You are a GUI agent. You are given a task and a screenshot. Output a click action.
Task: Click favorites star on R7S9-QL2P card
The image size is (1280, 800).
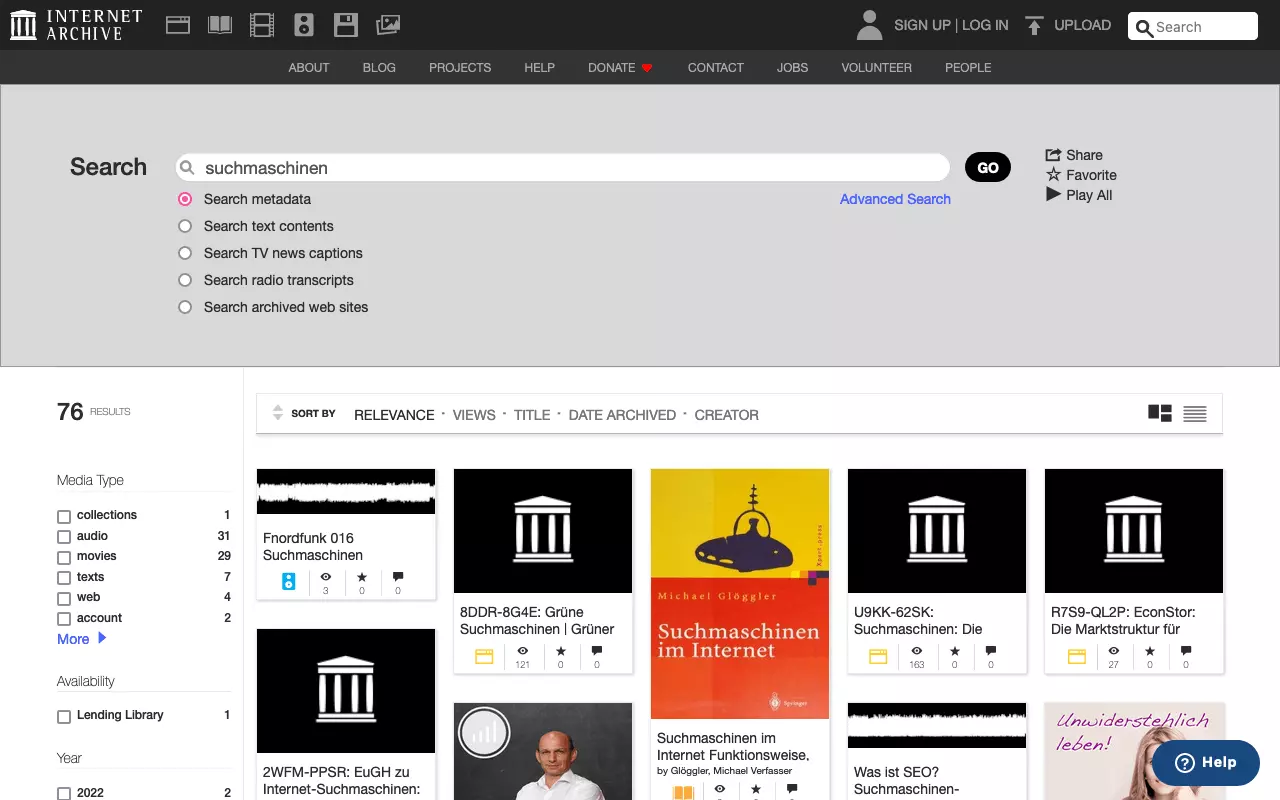coord(1150,651)
